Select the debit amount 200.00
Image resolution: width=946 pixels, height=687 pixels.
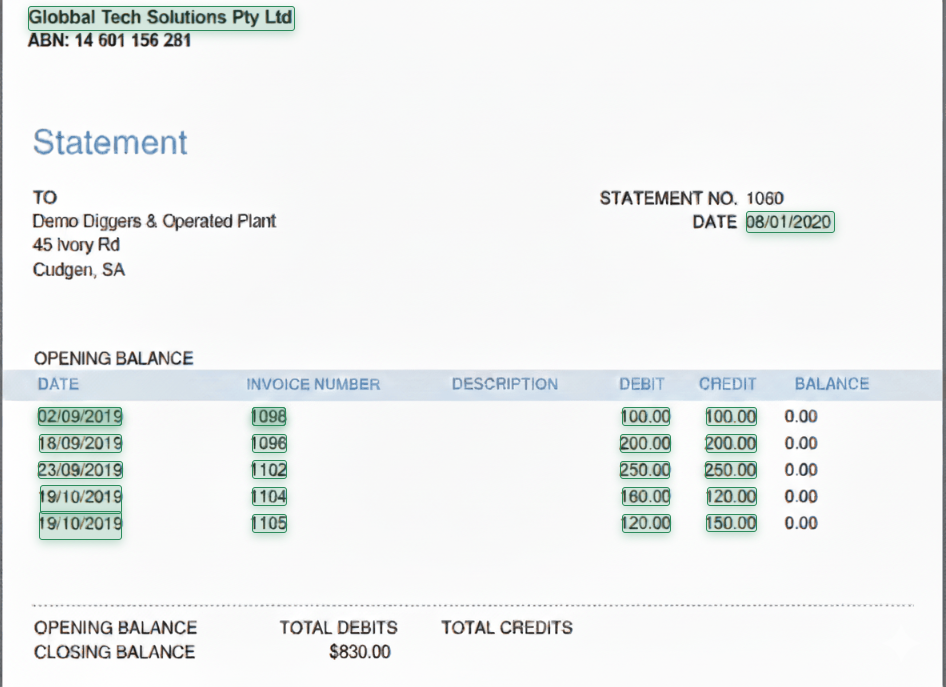[645, 443]
